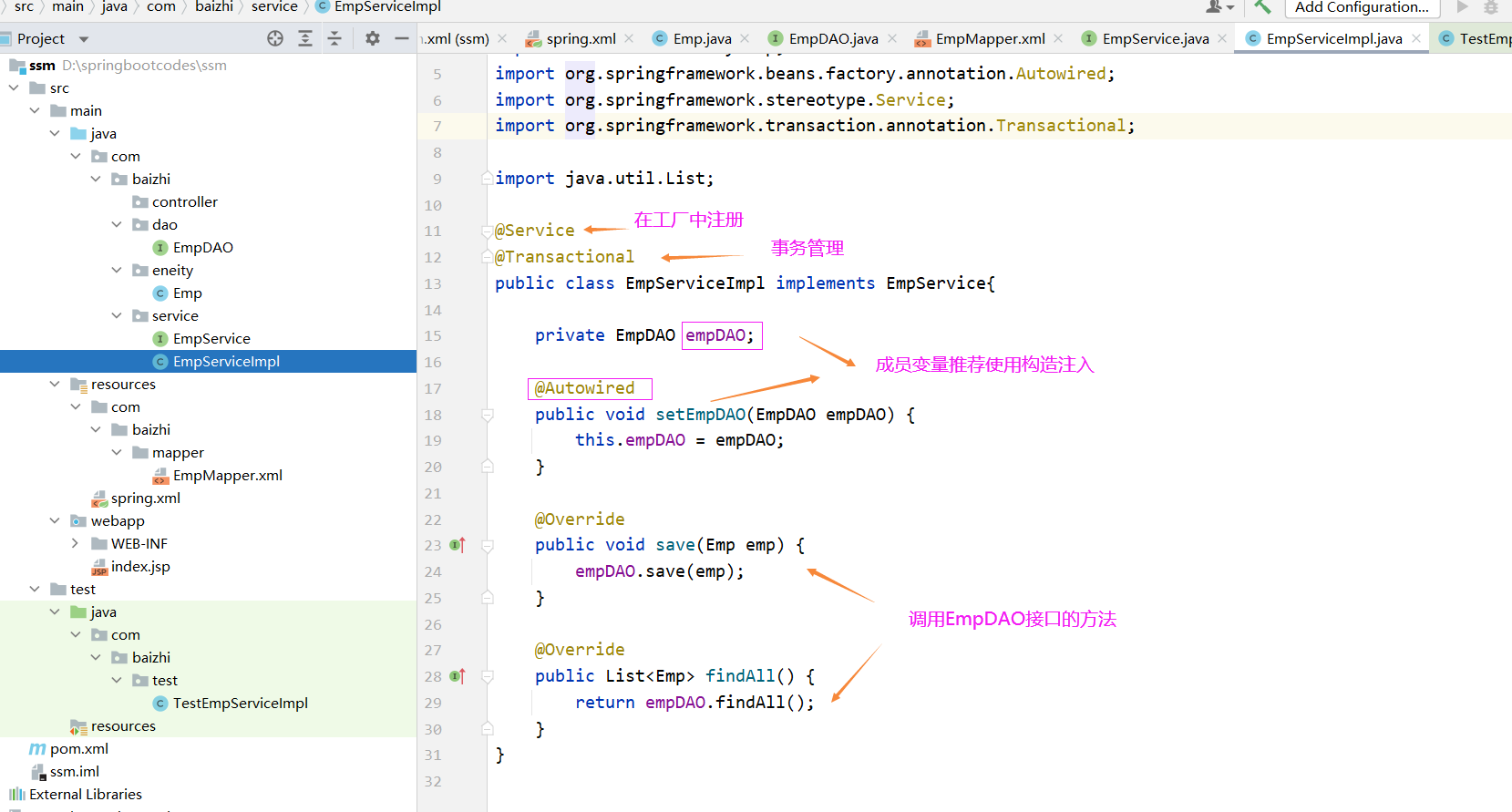The width and height of the screenshot is (1512, 812).
Task: Expand the WEB-INF folder node
Action: coord(76,543)
